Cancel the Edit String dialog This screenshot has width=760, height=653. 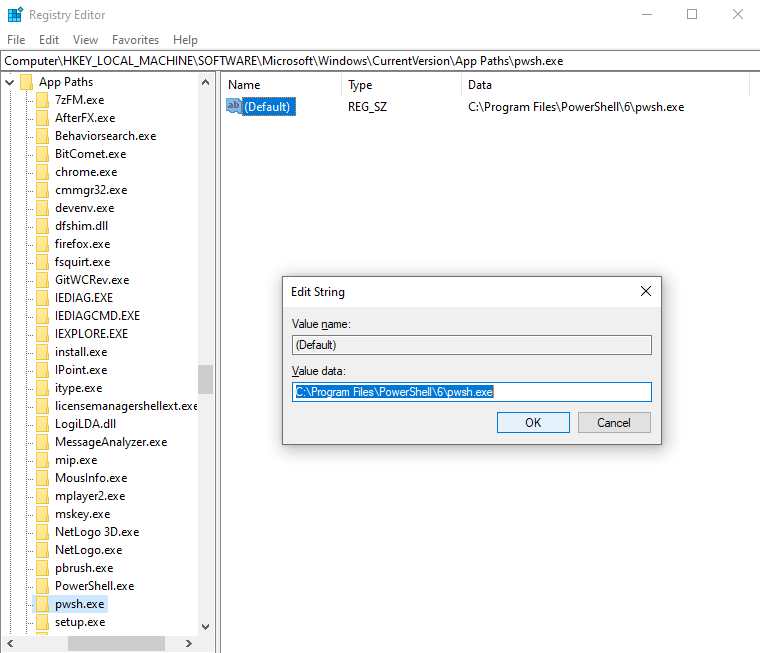614,423
